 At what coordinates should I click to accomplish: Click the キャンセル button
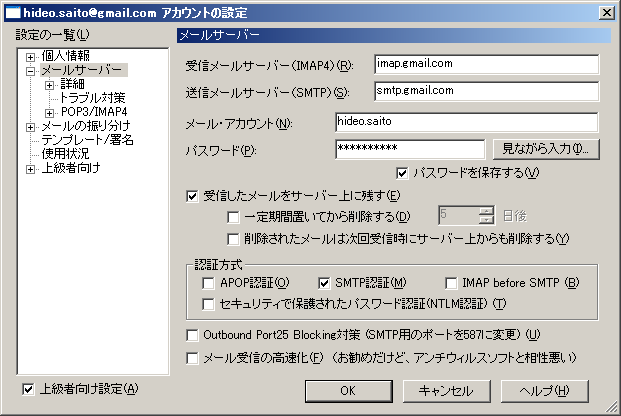[446, 389]
